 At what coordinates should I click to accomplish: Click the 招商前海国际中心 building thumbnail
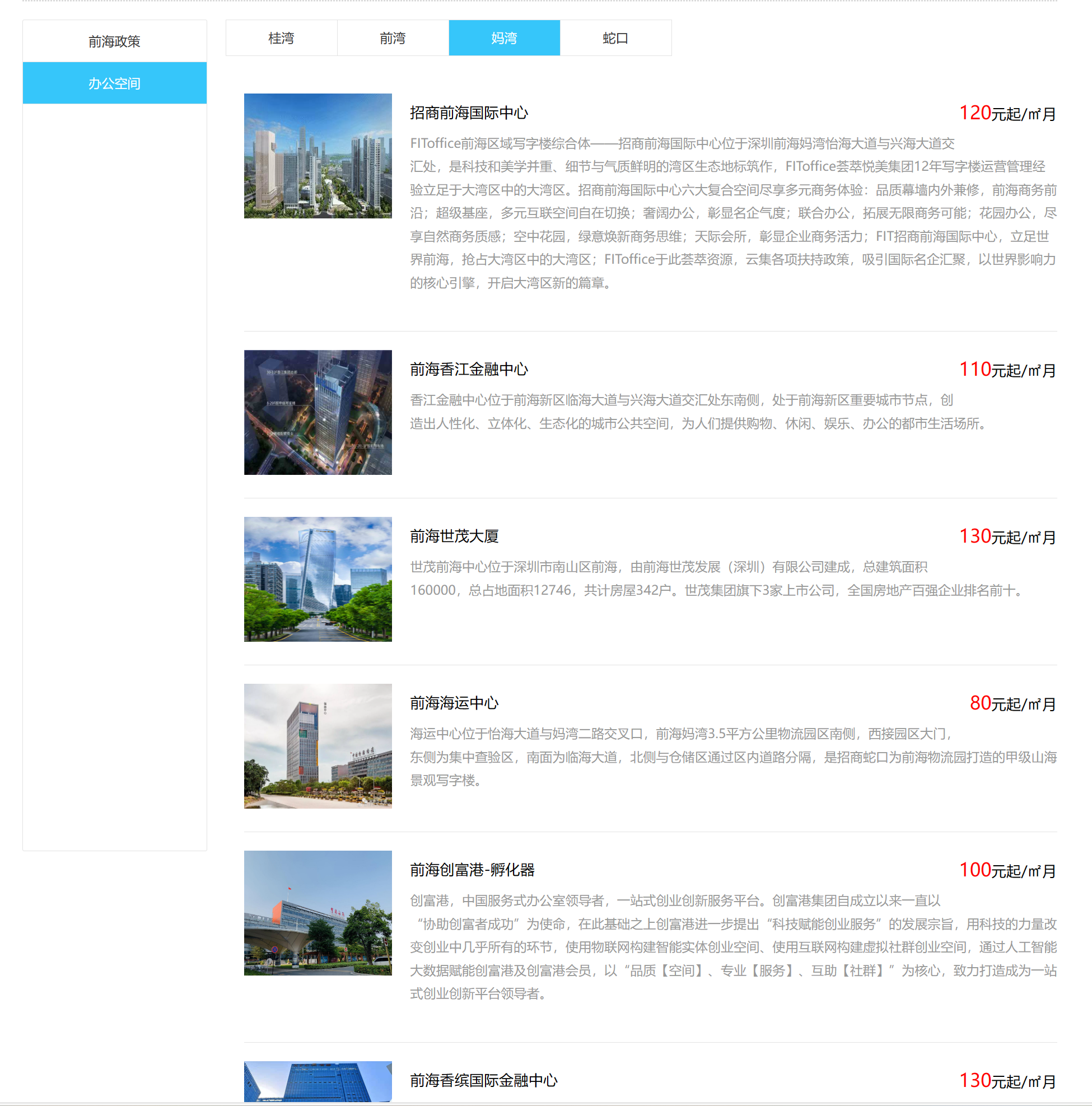click(x=318, y=156)
